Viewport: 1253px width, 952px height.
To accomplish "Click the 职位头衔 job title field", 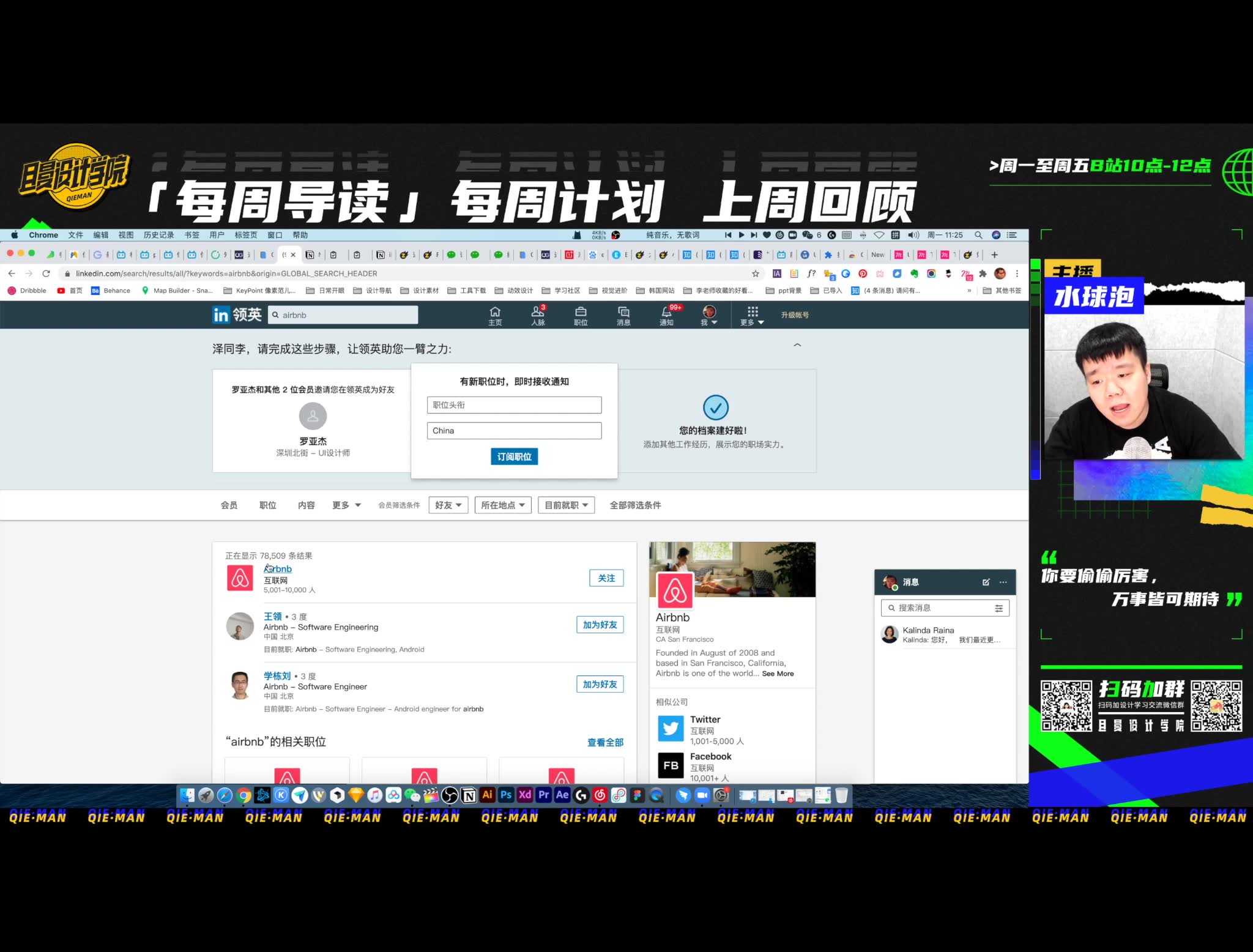I will [x=514, y=405].
